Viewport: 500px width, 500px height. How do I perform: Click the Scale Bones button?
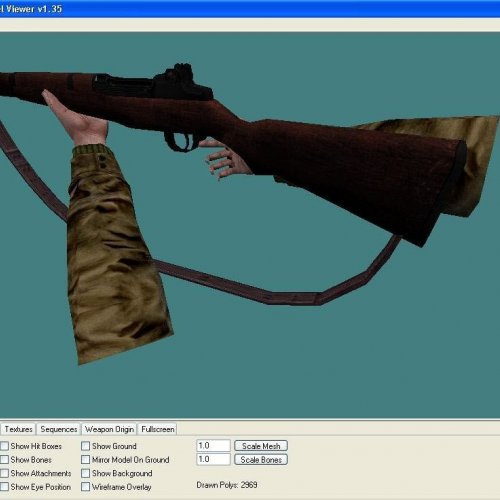pyautogui.click(x=261, y=460)
